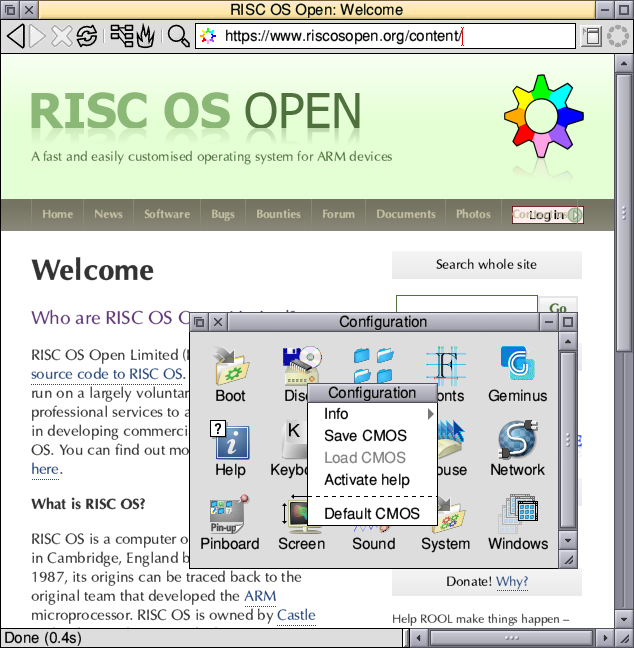Click the Configuration window scrollbar thumb
This screenshot has width=634, height=648.
pyautogui.click(x=568, y=440)
